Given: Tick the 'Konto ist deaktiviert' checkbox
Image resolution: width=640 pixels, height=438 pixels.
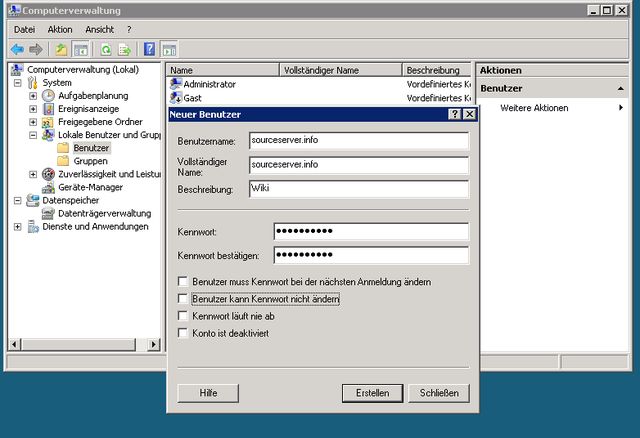Looking at the screenshot, I should [182, 333].
